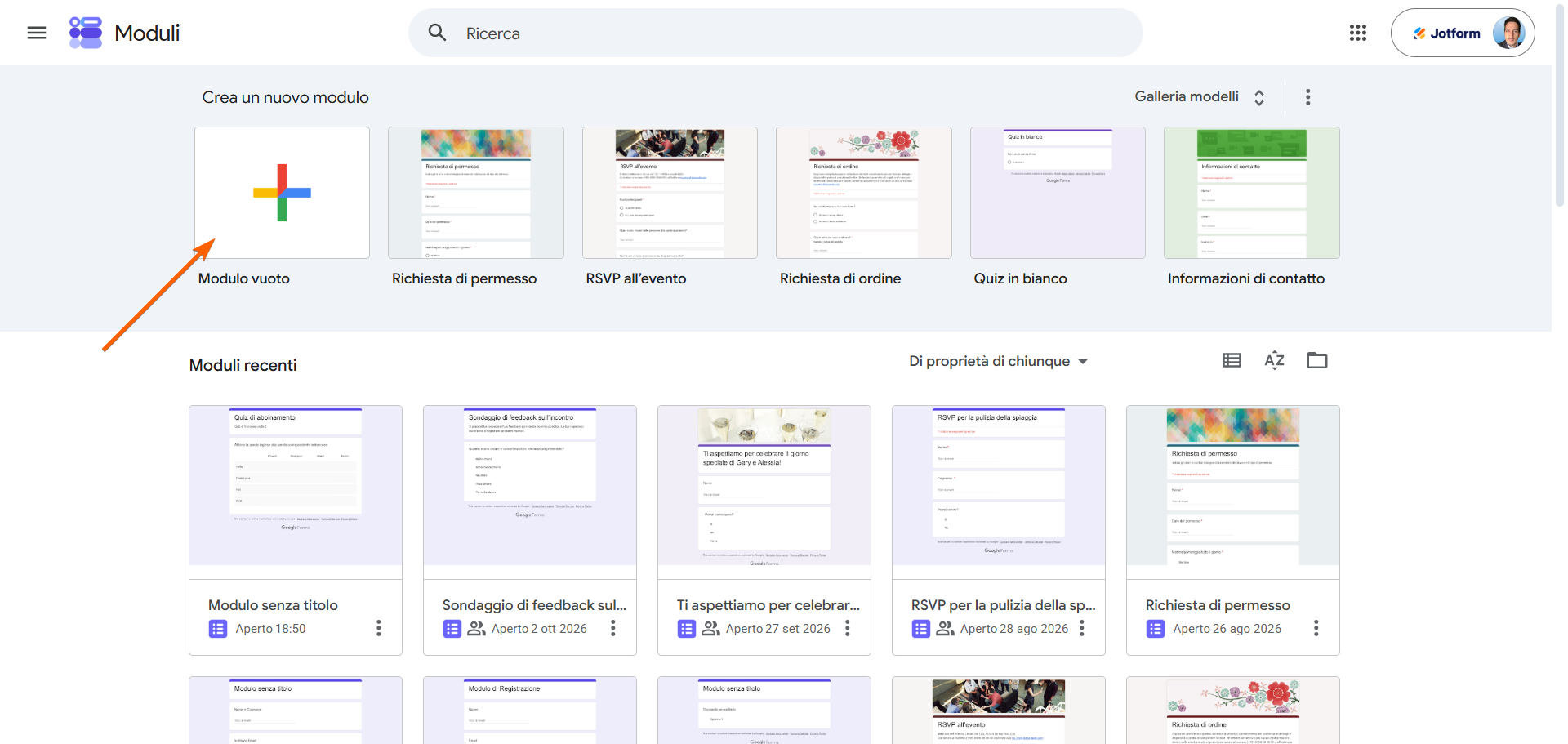Open the AZ sort options
The image size is (1568, 744).
[x=1274, y=360]
